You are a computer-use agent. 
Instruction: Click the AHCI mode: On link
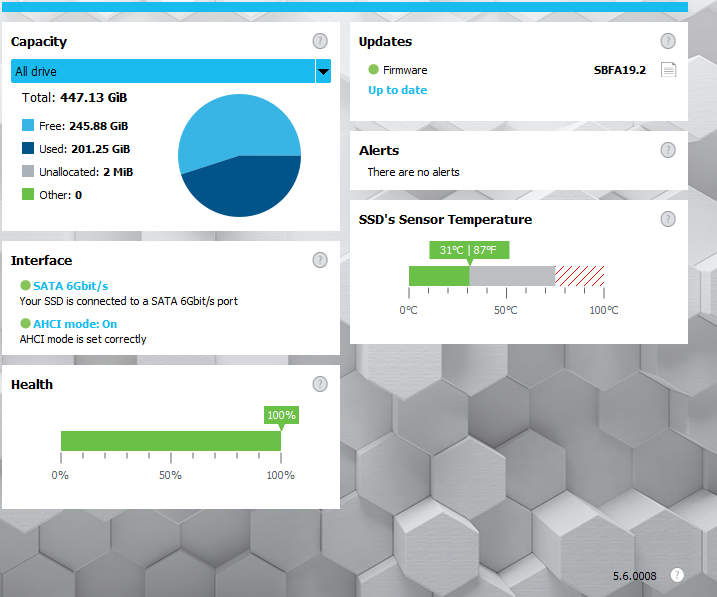click(75, 324)
